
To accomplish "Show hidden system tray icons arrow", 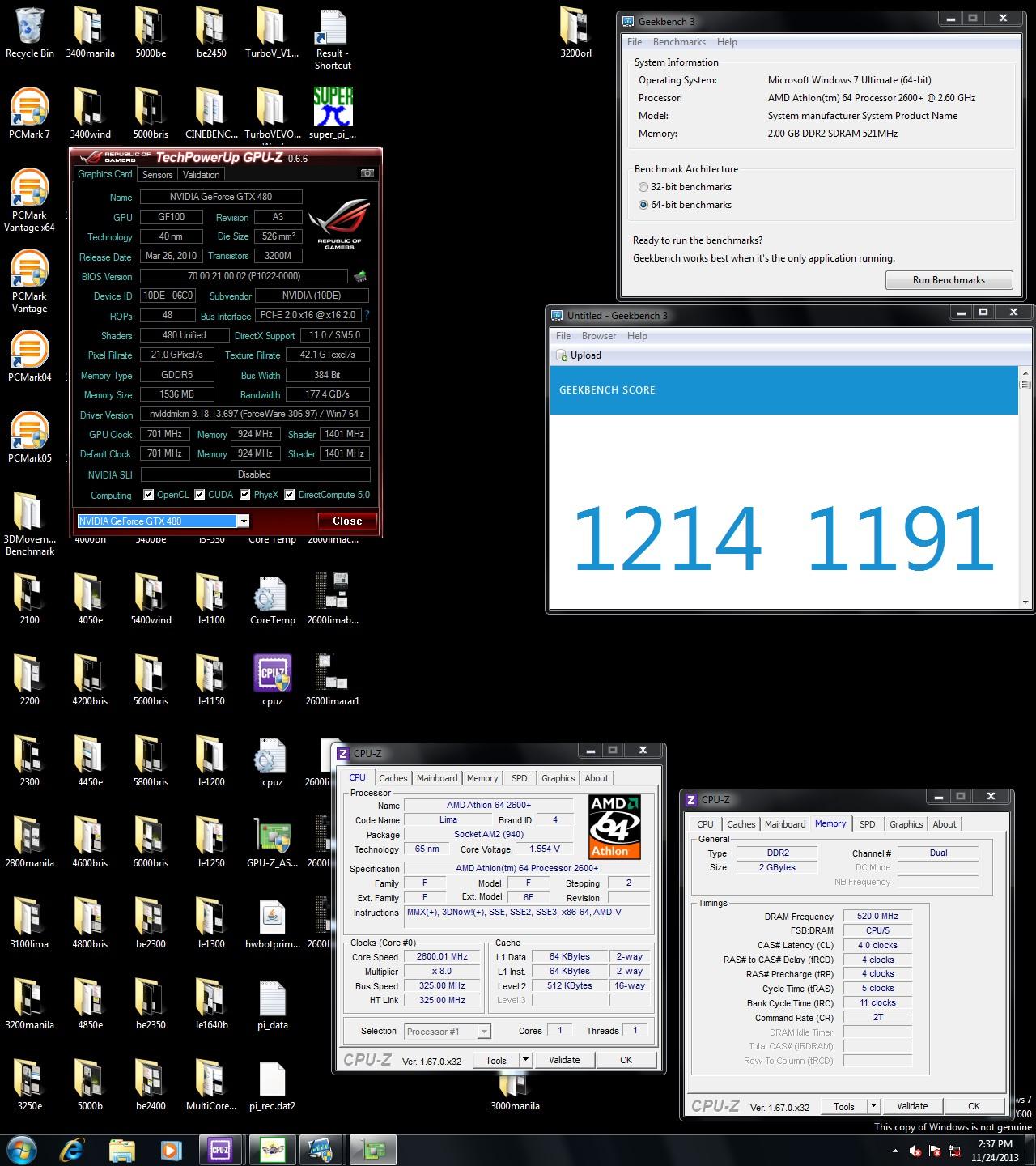I will point(895,1151).
